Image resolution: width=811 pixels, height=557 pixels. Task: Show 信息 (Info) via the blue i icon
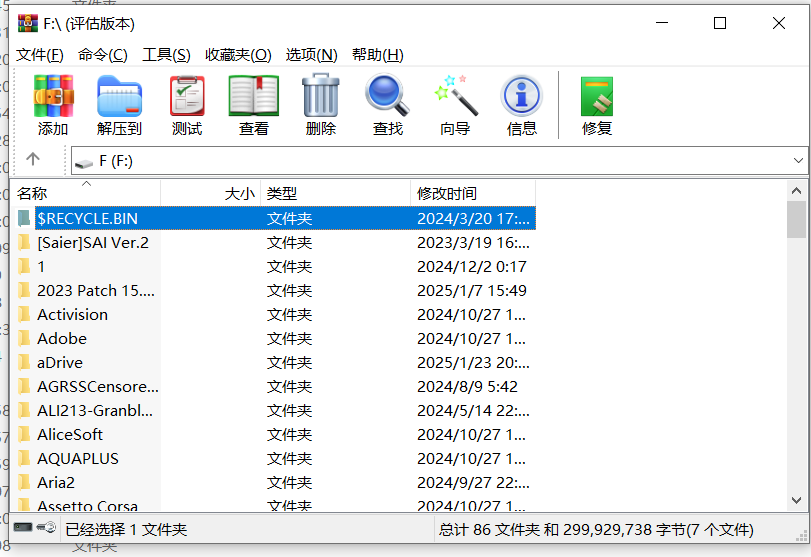(x=522, y=96)
